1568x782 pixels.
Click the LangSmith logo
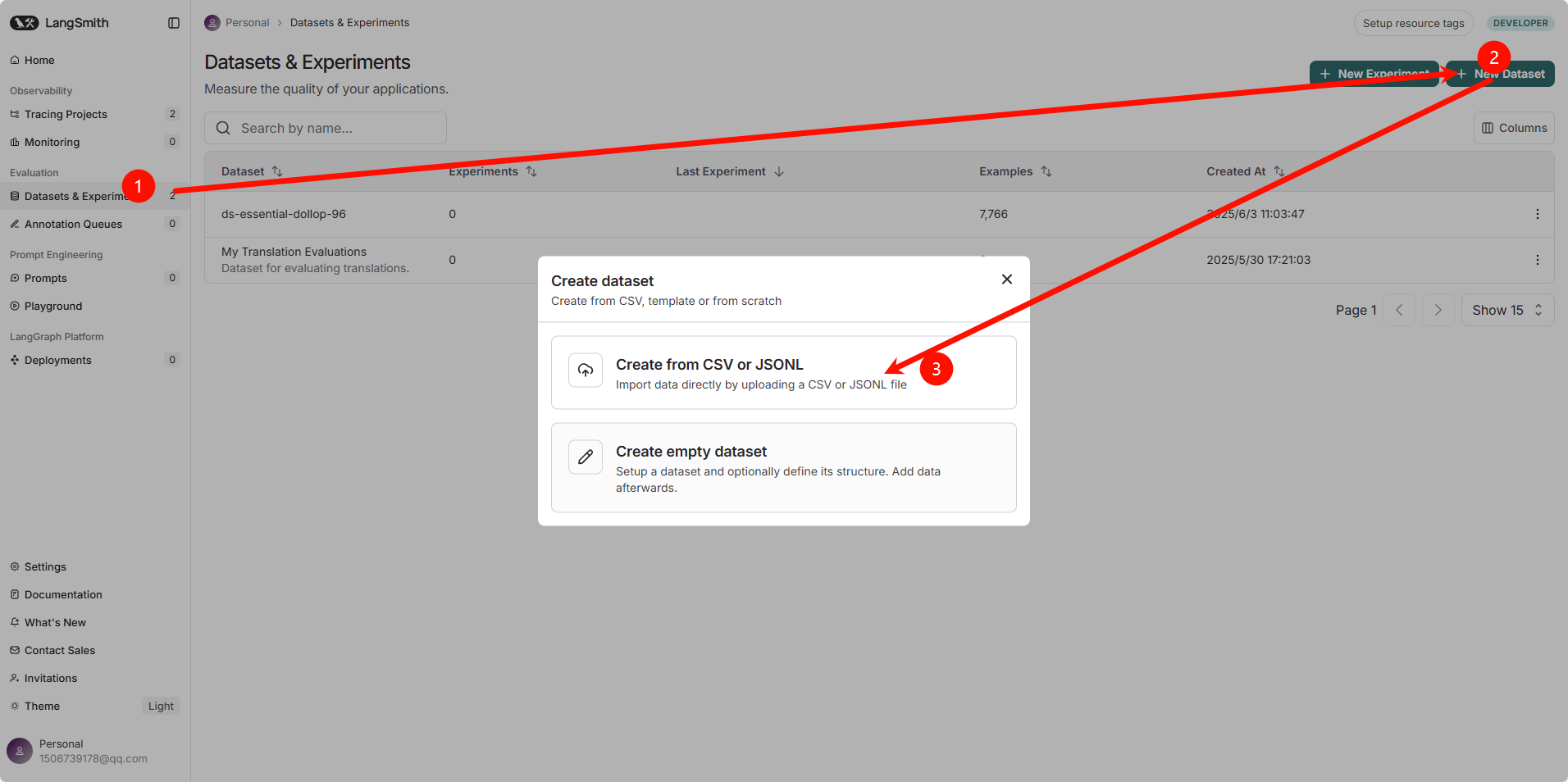(59, 23)
